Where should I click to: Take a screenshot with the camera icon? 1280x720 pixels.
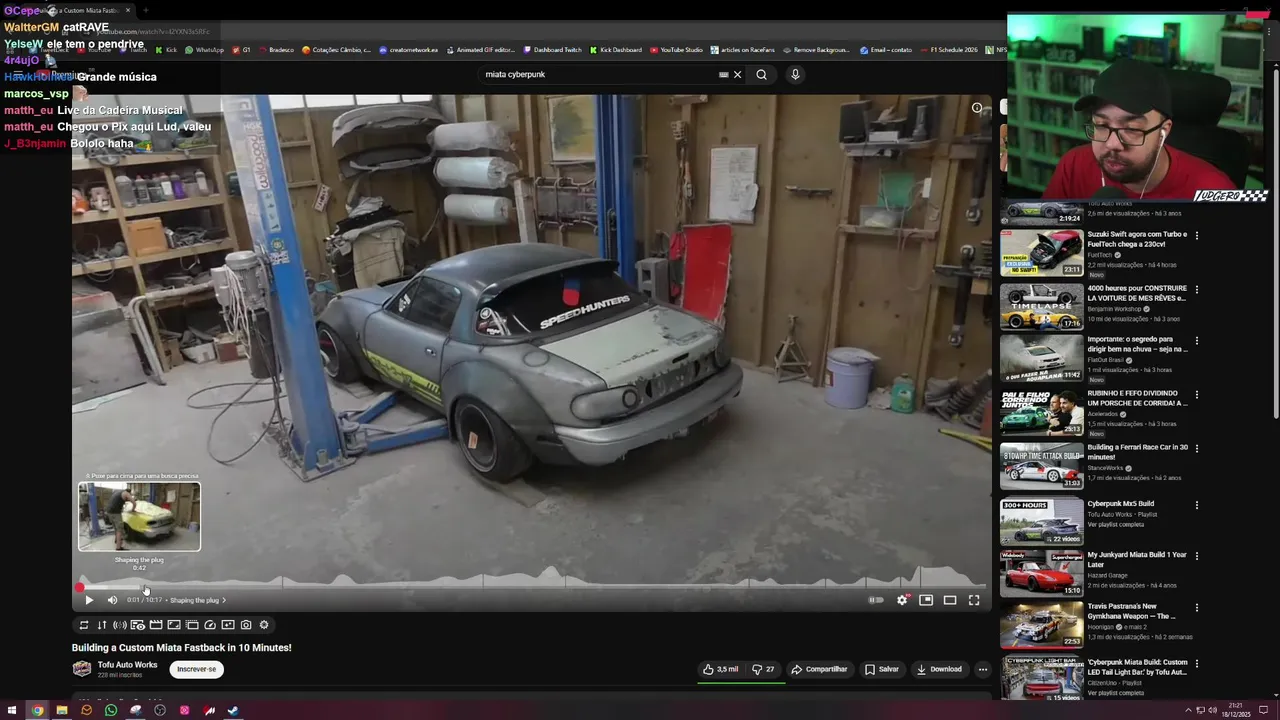[246, 625]
